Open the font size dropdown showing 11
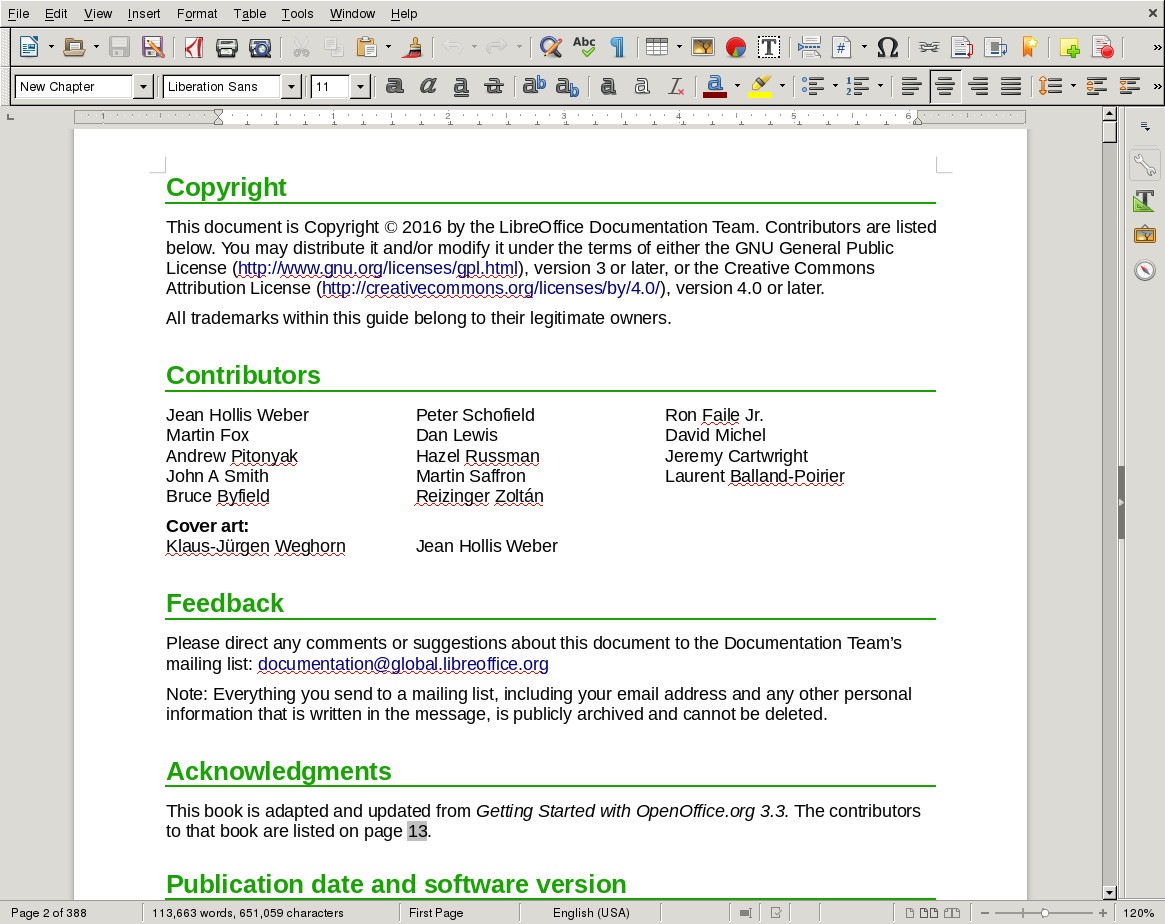 click(360, 87)
